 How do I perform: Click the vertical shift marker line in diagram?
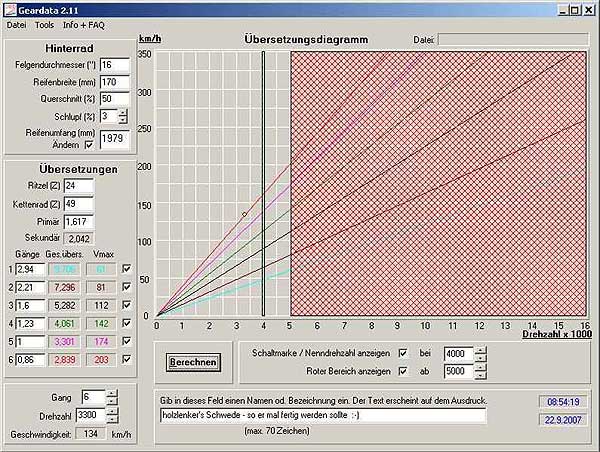point(263,180)
